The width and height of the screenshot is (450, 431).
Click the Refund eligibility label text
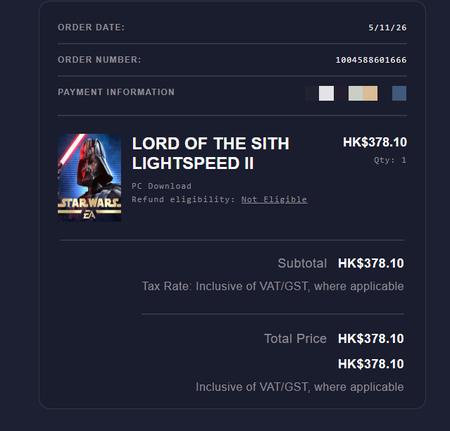click(183, 199)
